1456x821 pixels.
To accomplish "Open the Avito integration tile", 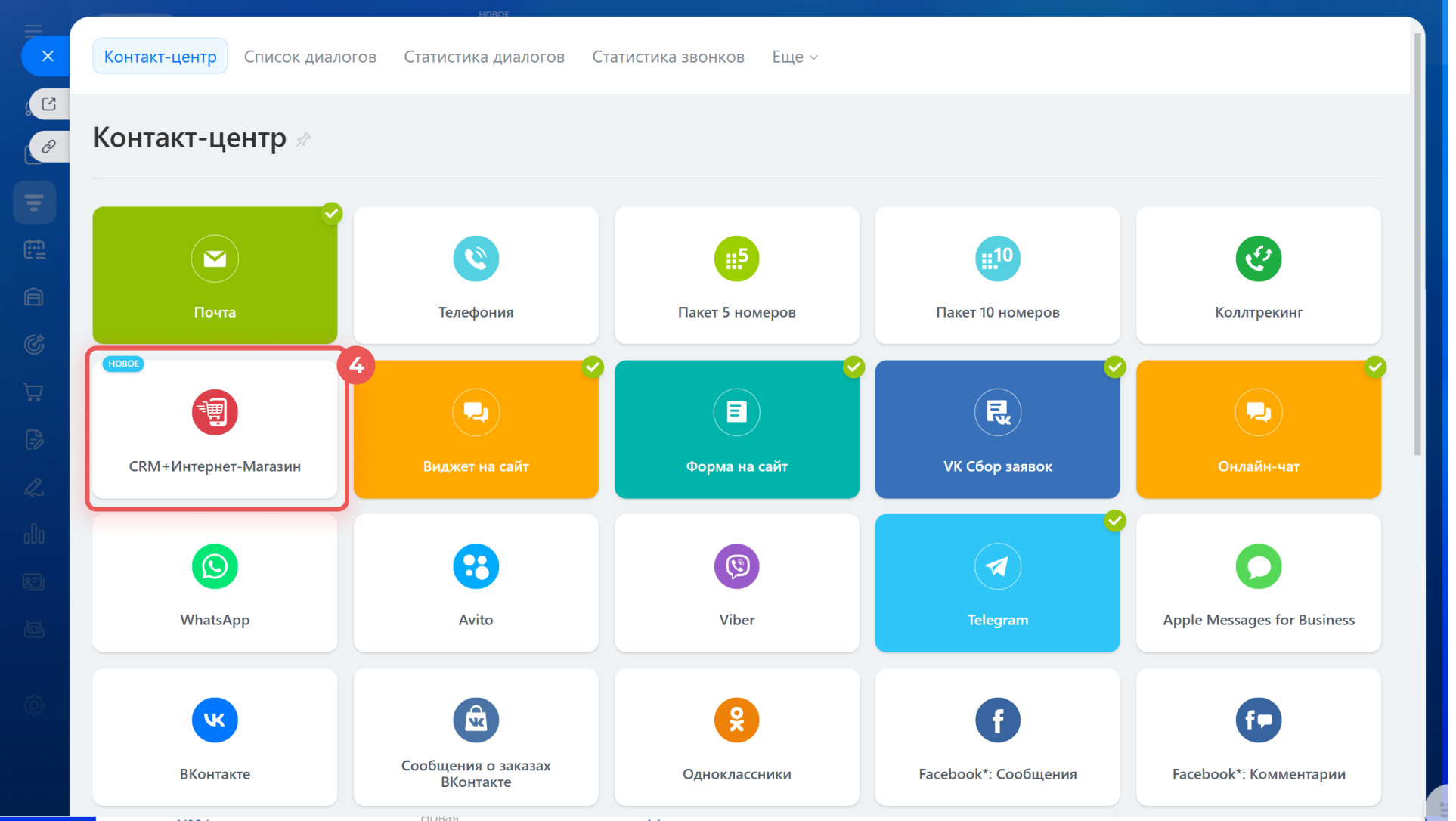I will pos(476,583).
